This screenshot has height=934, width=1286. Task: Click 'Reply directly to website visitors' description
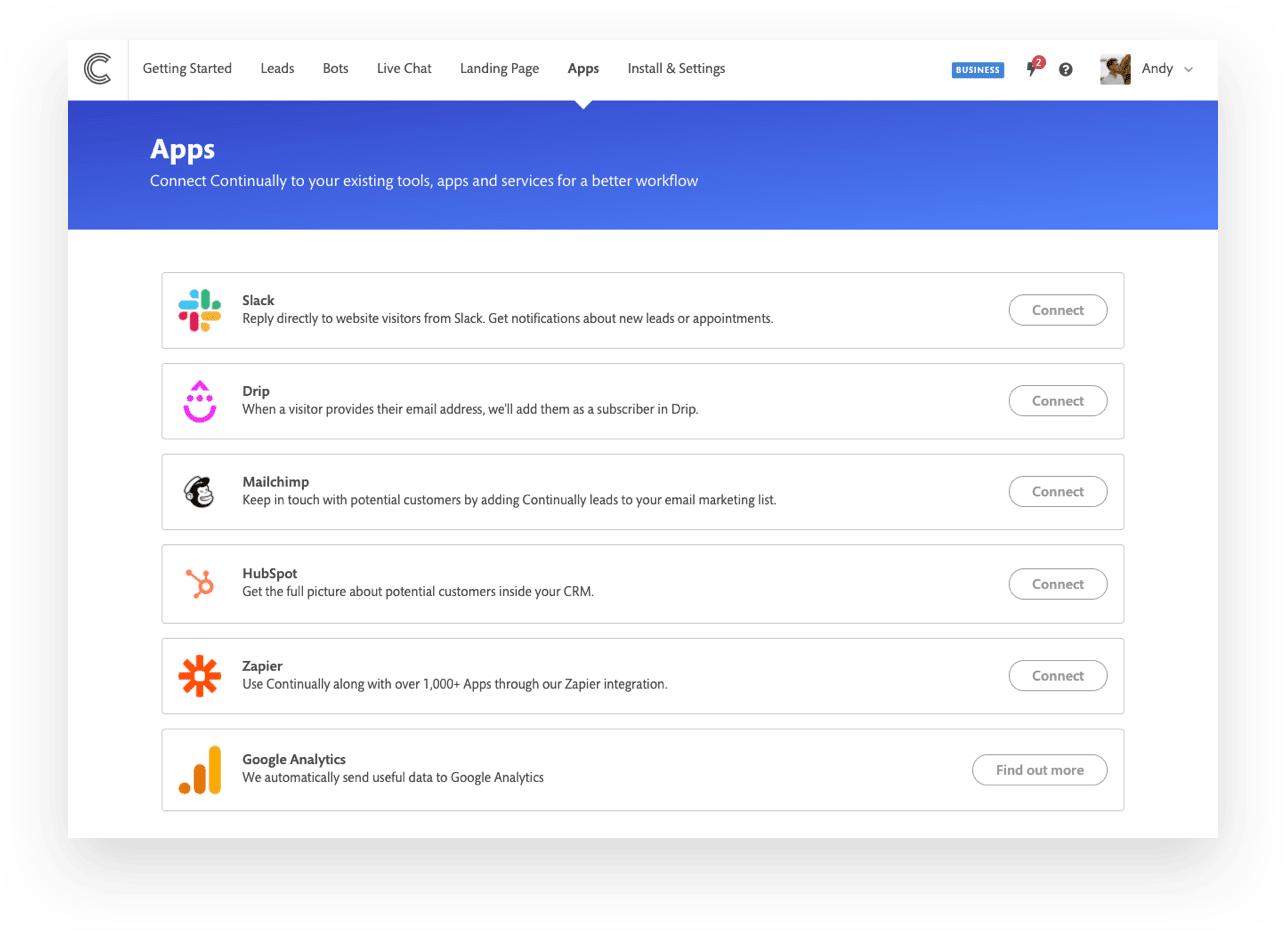pos(508,319)
